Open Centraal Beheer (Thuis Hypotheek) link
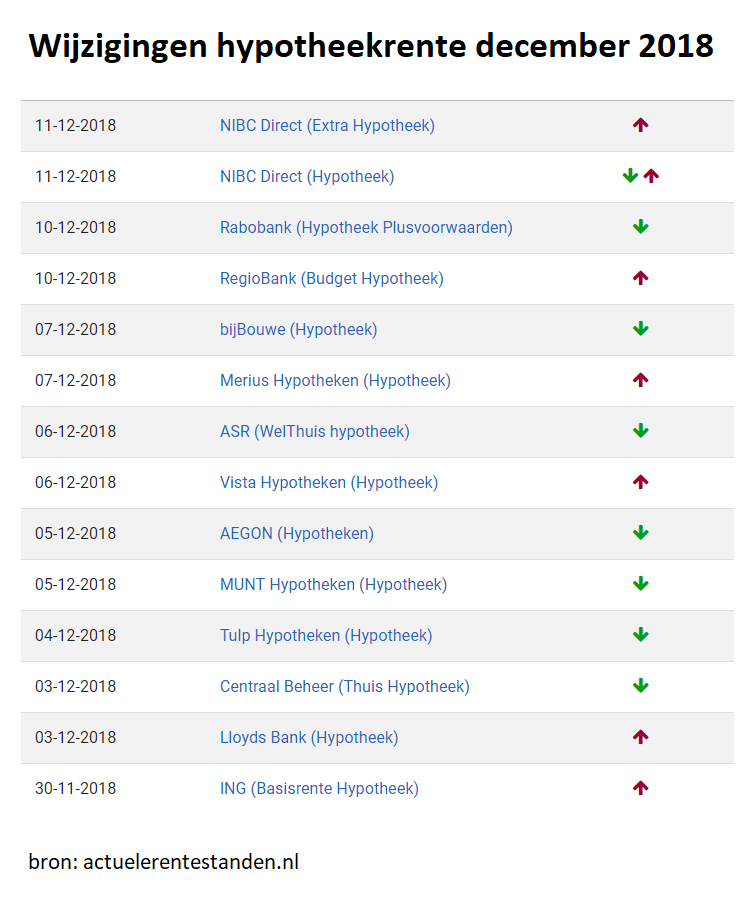This screenshot has width=739, height=903. coord(344,686)
